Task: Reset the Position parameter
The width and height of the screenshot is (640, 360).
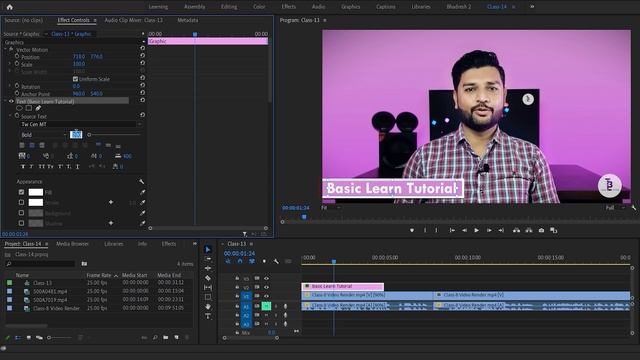Action: (142, 56)
